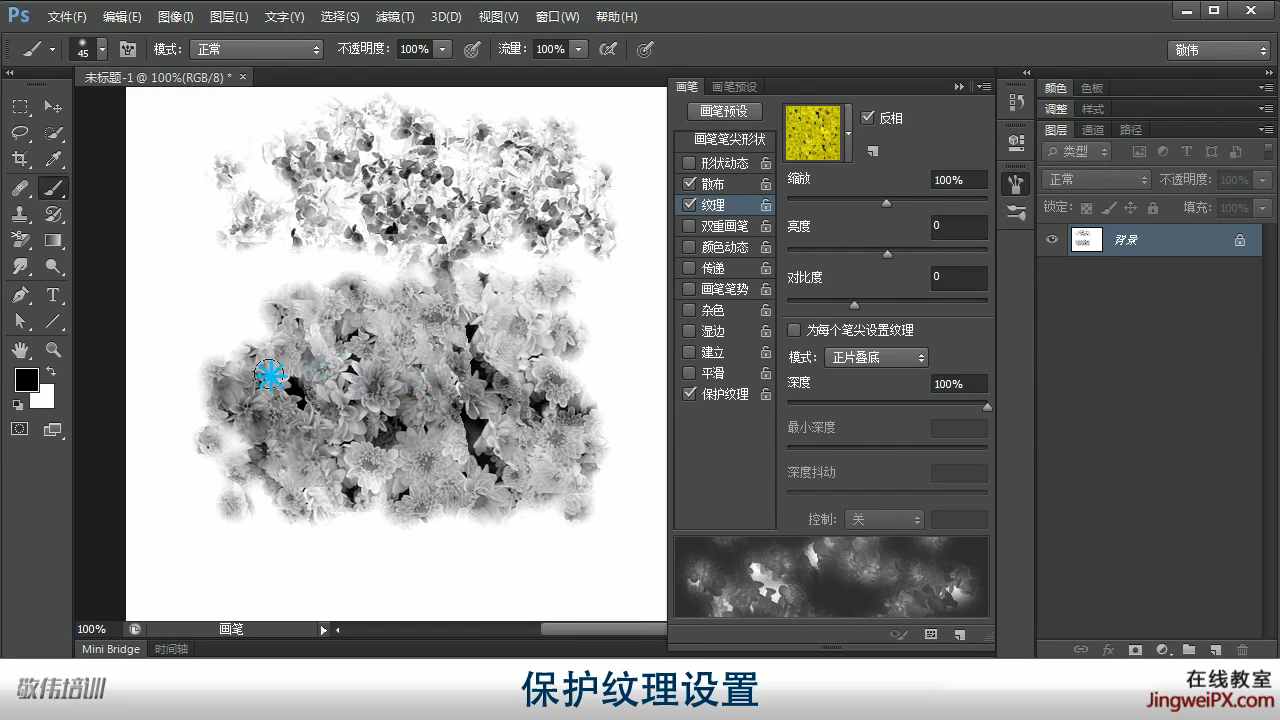Open the layer blend mode 正常 dropdown

(x=1097, y=180)
